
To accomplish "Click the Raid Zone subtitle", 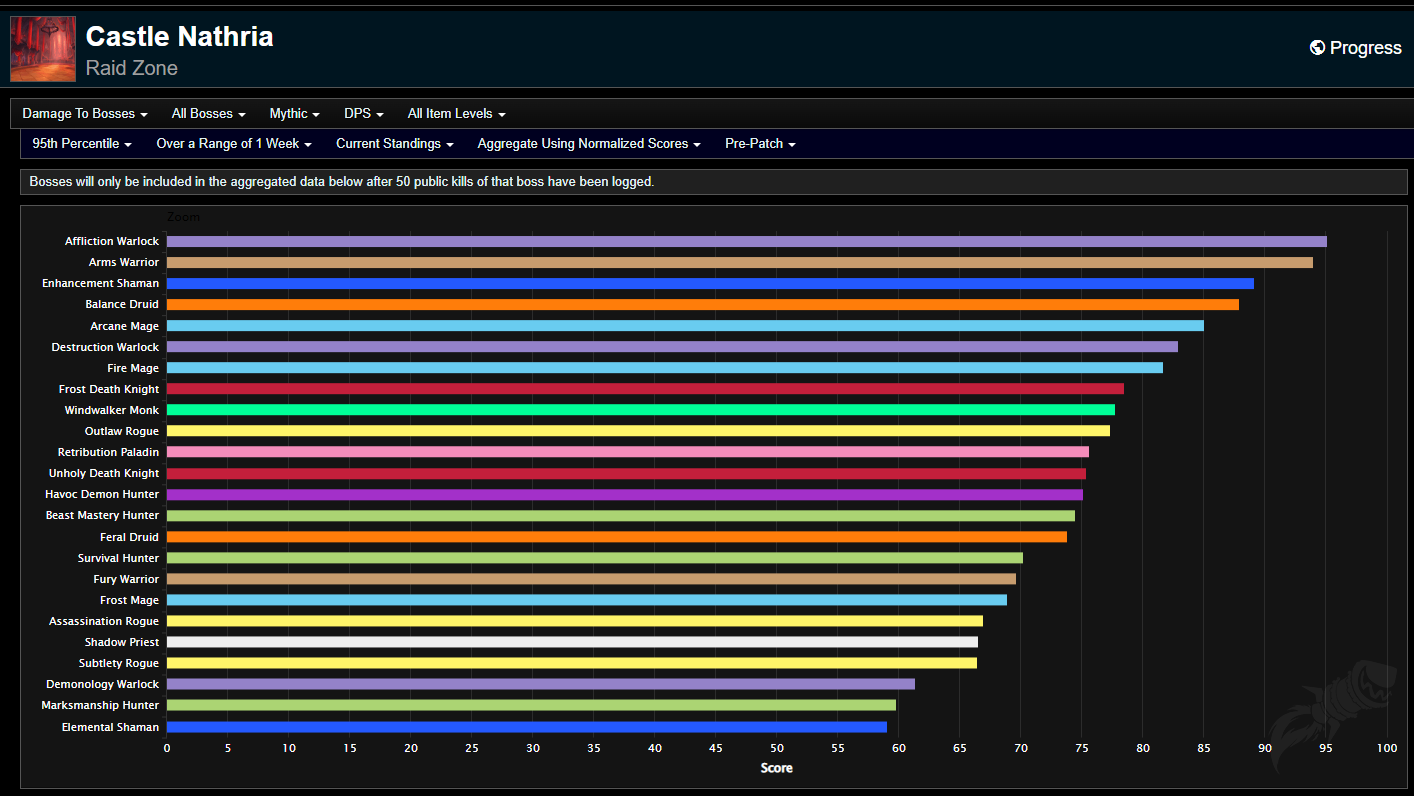I will [132, 68].
